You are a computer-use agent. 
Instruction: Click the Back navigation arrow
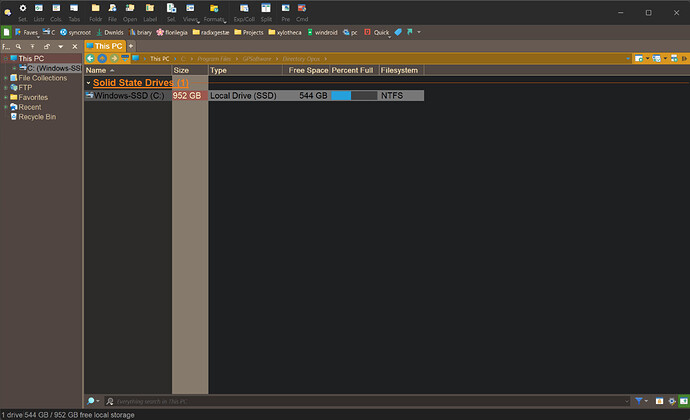click(91, 58)
